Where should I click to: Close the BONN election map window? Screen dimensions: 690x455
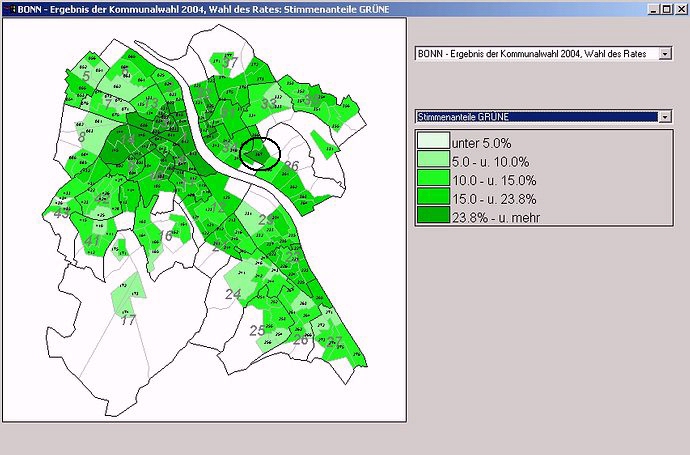tap(679, 8)
